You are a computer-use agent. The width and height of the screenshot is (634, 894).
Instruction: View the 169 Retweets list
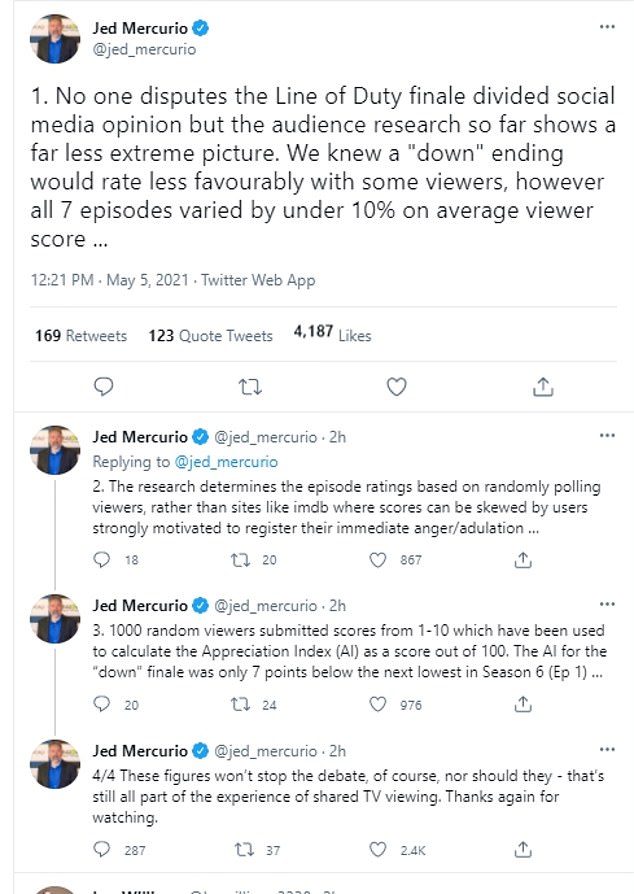click(81, 336)
